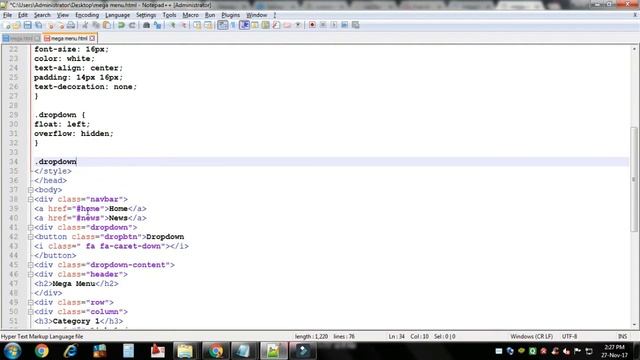Click the Close All toolbar icon
Screen dimensions: 640x360
click(60, 25)
